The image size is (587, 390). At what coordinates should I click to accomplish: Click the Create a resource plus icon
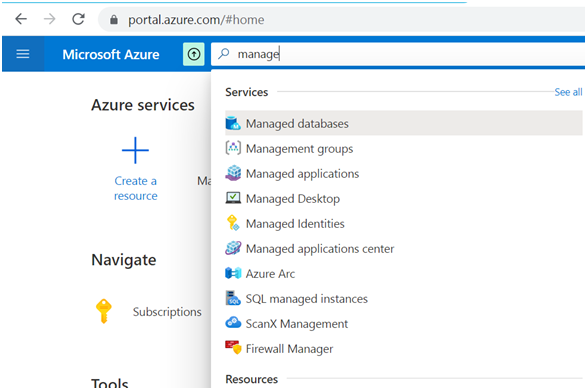tap(135, 150)
